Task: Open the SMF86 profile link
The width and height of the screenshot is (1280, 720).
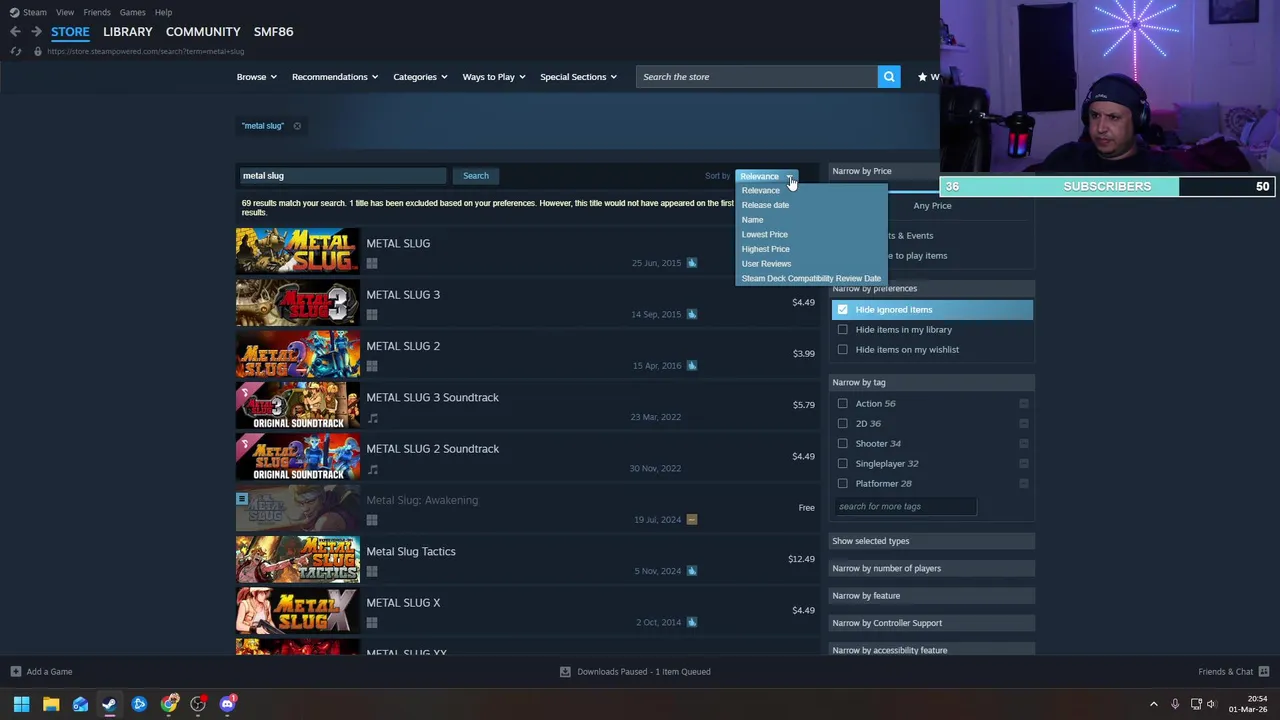Action: (x=273, y=32)
